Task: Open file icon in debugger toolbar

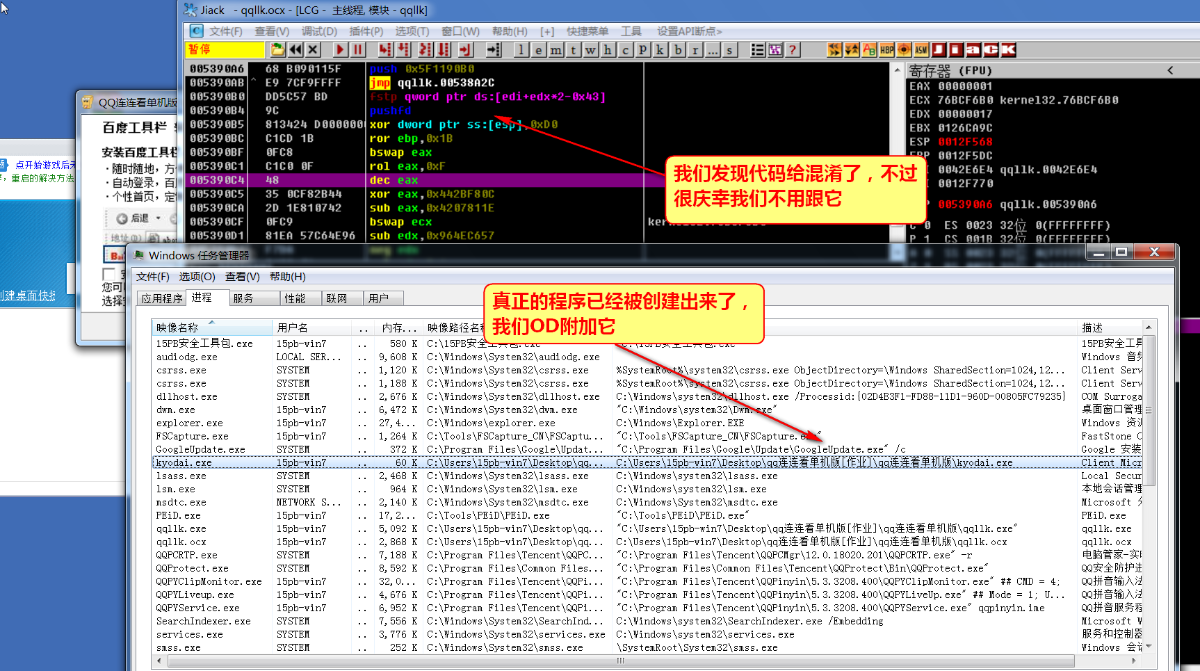Action: [x=279, y=49]
